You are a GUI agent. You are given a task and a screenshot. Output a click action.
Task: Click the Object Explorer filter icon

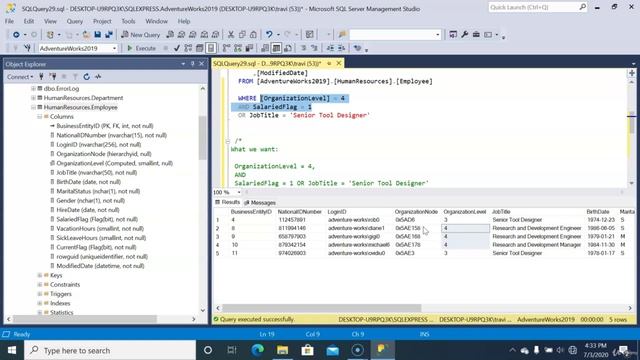pos(75,77)
